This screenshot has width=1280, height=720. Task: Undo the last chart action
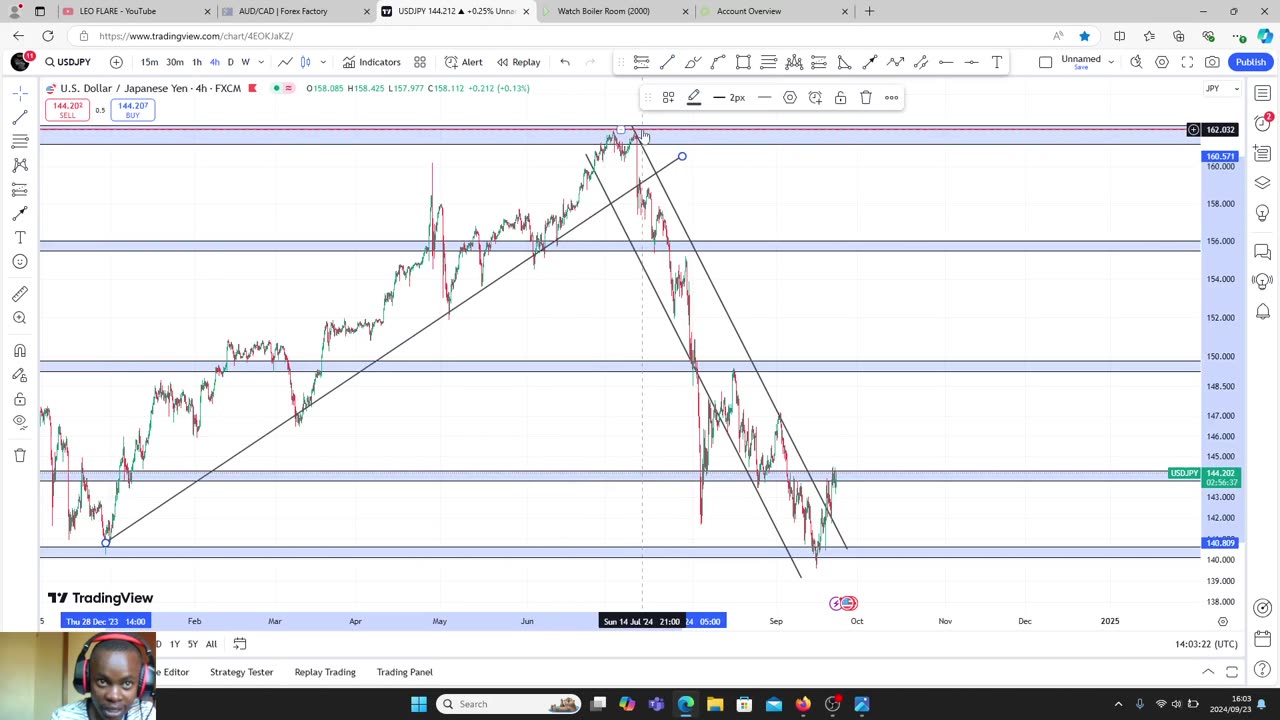click(x=565, y=62)
